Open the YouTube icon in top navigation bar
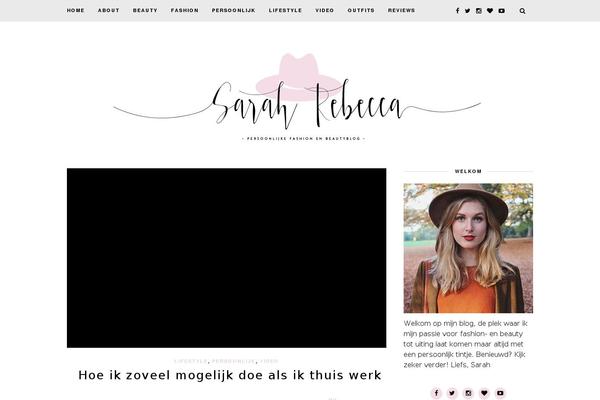600x400 pixels. pos(502,11)
